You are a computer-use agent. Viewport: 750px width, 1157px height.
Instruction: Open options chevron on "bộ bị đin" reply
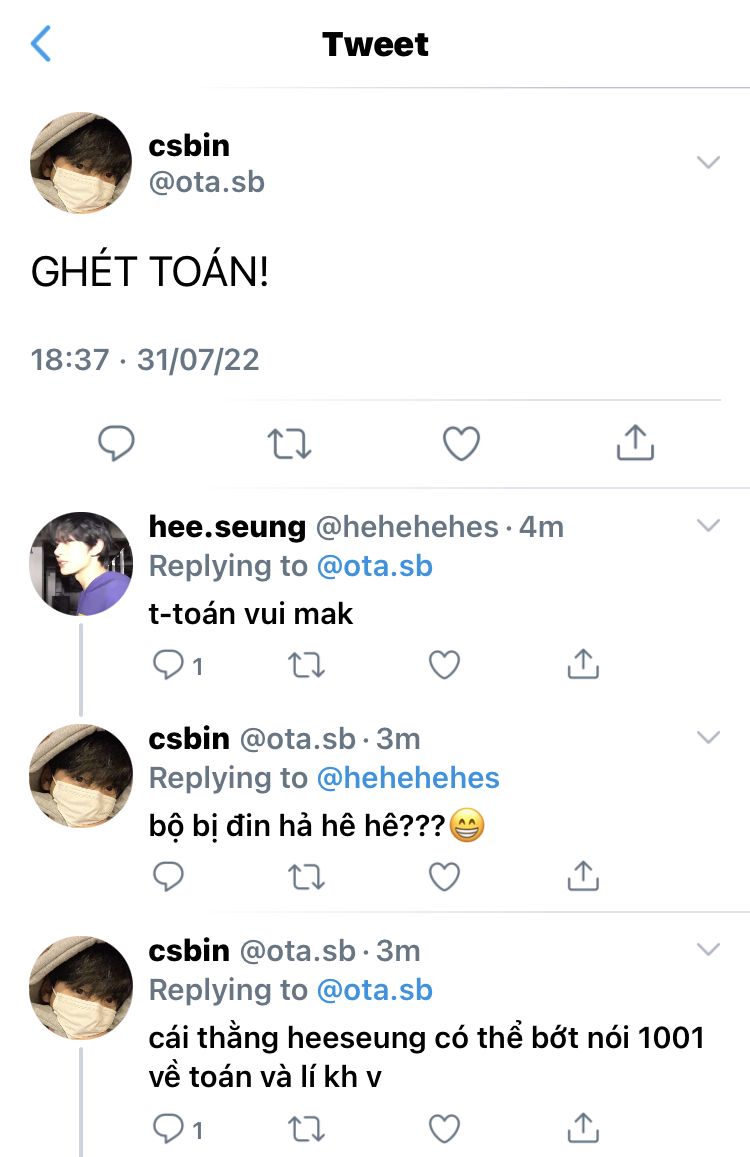tap(708, 738)
